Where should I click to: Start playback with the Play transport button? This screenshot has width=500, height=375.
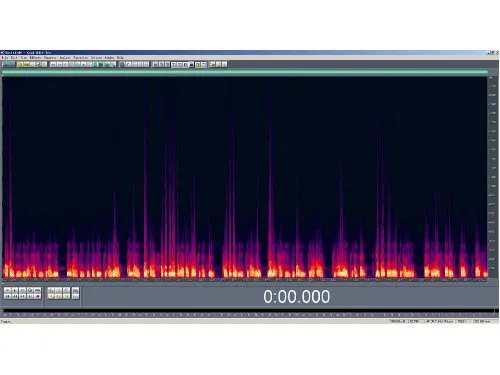(x=15, y=290)
